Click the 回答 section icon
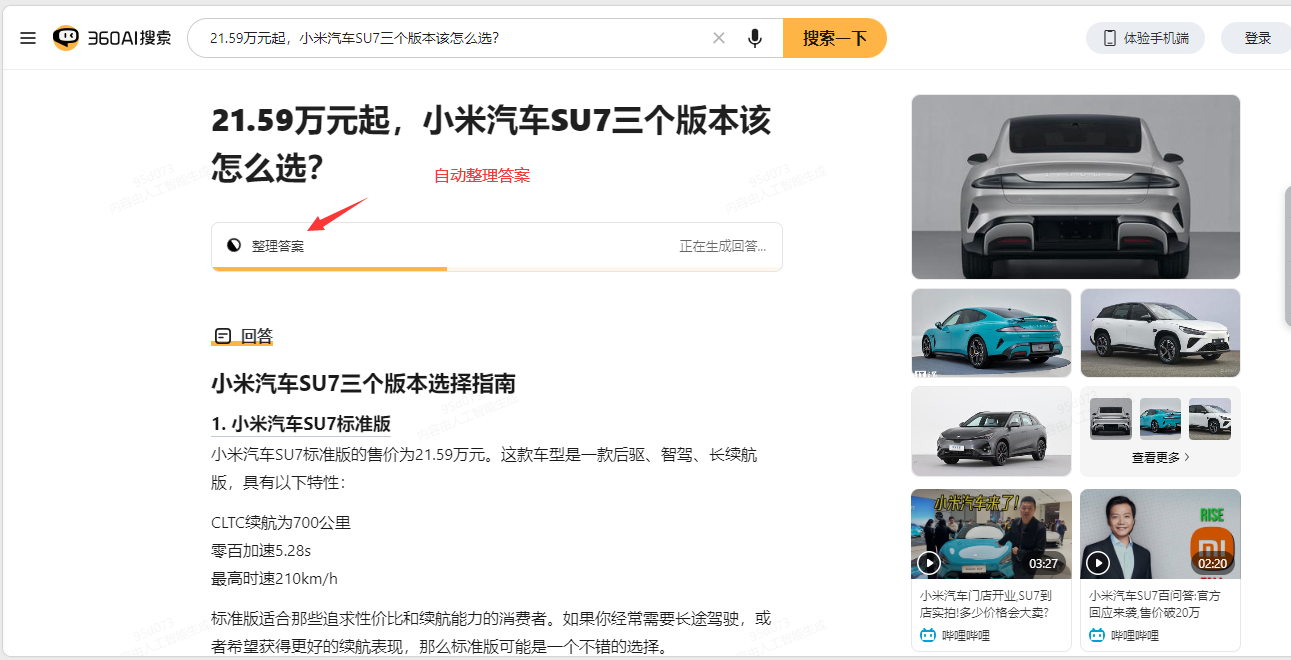The image size is (1291, 660). click(x=223, y=336)
